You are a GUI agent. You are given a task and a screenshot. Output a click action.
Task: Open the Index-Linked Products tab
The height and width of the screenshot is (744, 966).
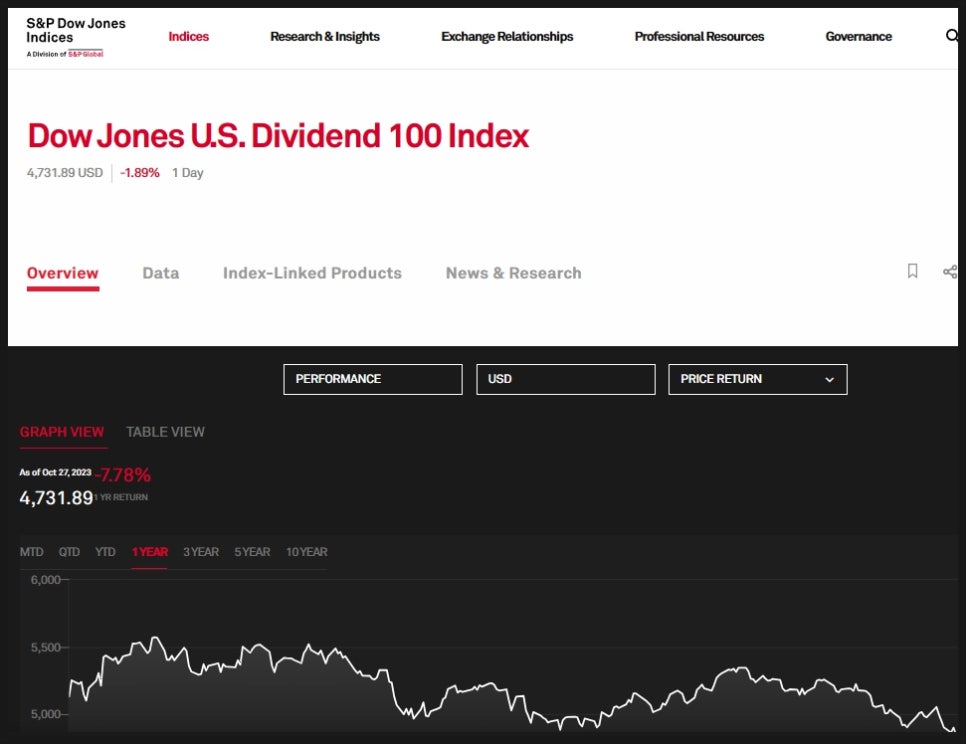(312, 273)
